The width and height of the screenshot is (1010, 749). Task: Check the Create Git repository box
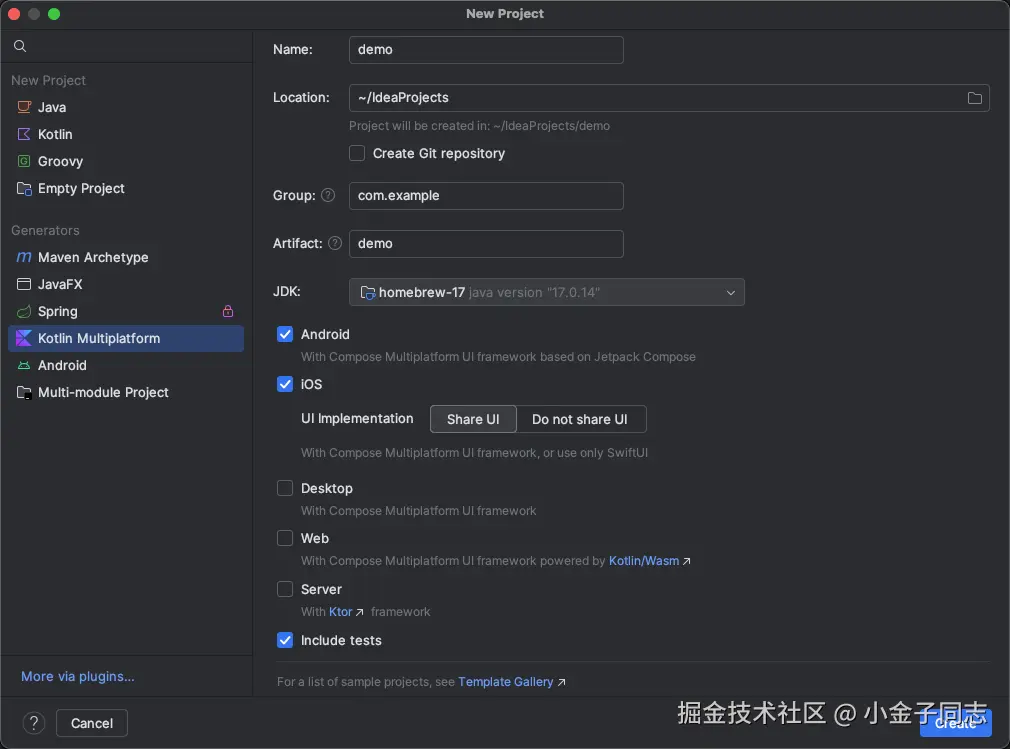(x=357, y=153)
